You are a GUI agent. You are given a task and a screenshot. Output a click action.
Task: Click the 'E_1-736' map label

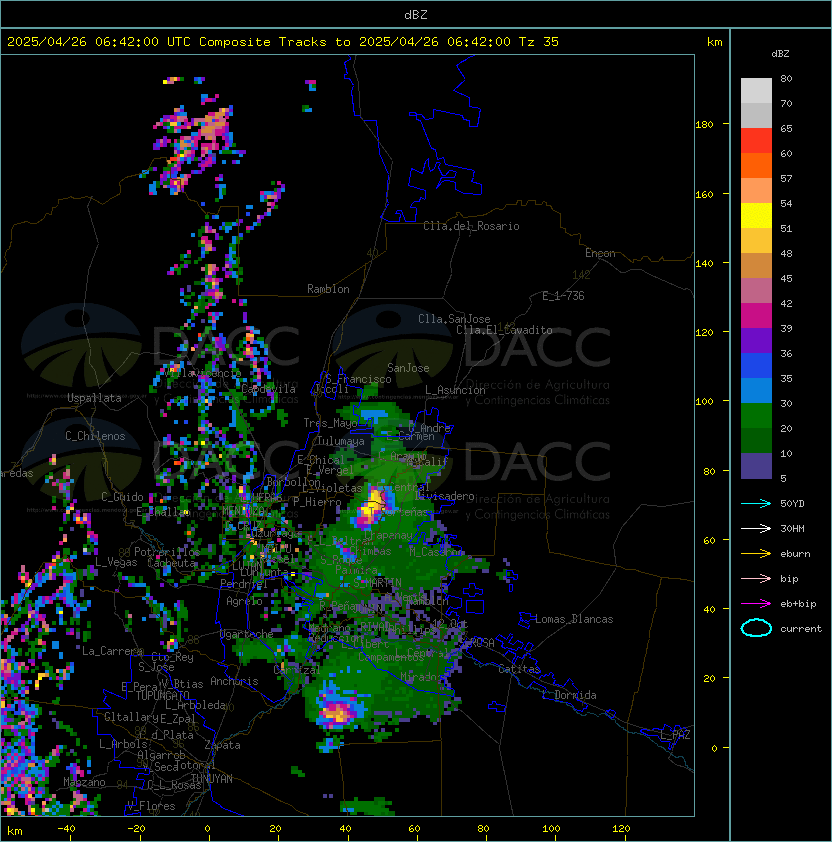[563, 296]
